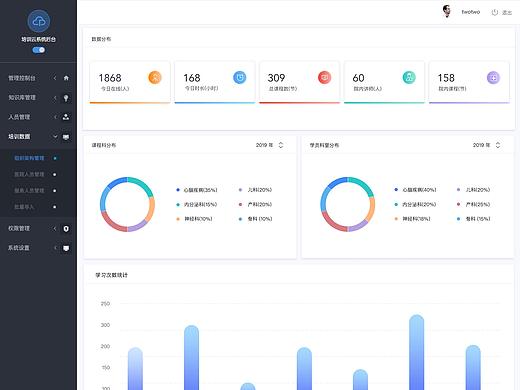Viewport: 520px width, 390px height.
Task: Expand the 权限管理 menu chevron
Action: (x=55, y=228)
